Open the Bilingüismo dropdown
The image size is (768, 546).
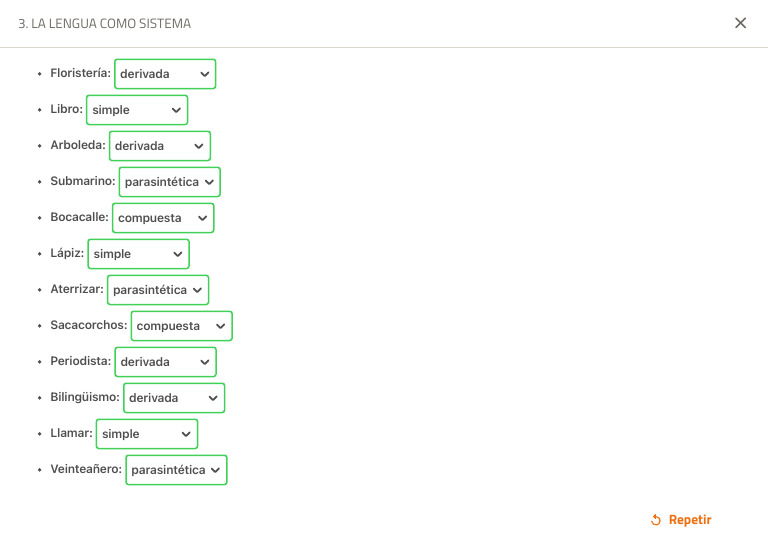(174, 398)
